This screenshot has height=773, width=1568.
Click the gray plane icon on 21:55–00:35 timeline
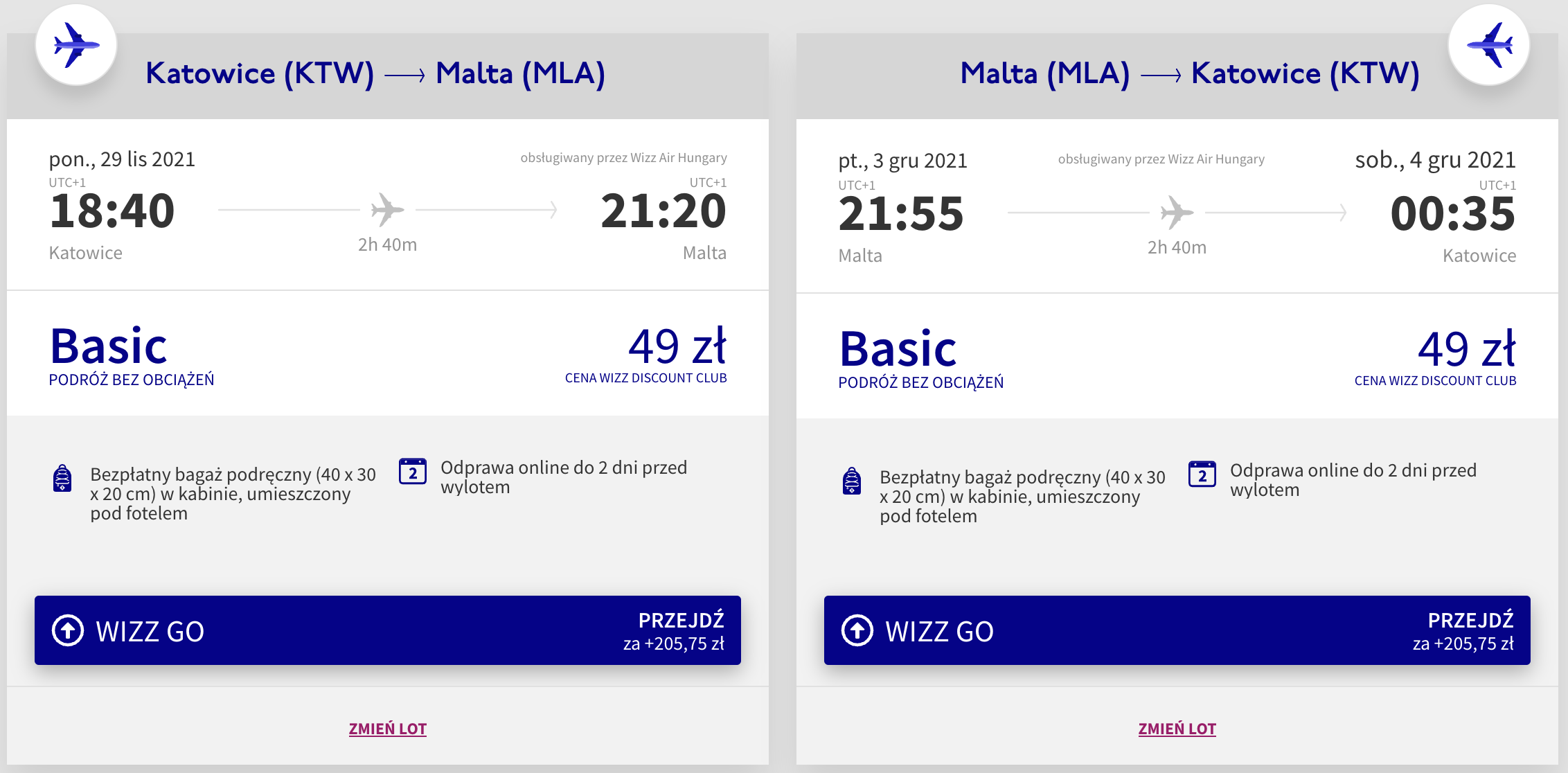pos(1177,213)
